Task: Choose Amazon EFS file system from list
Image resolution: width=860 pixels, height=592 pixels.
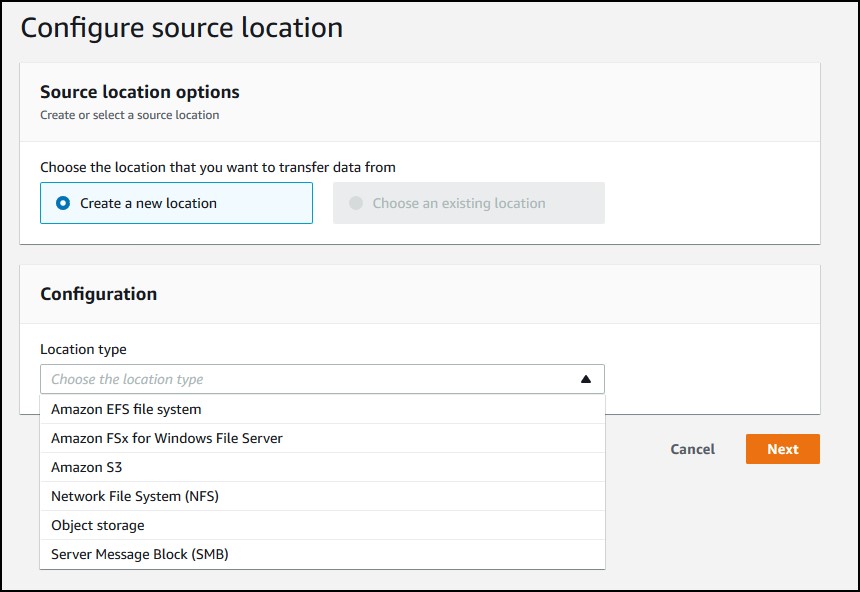Action: tap(322, 409)
